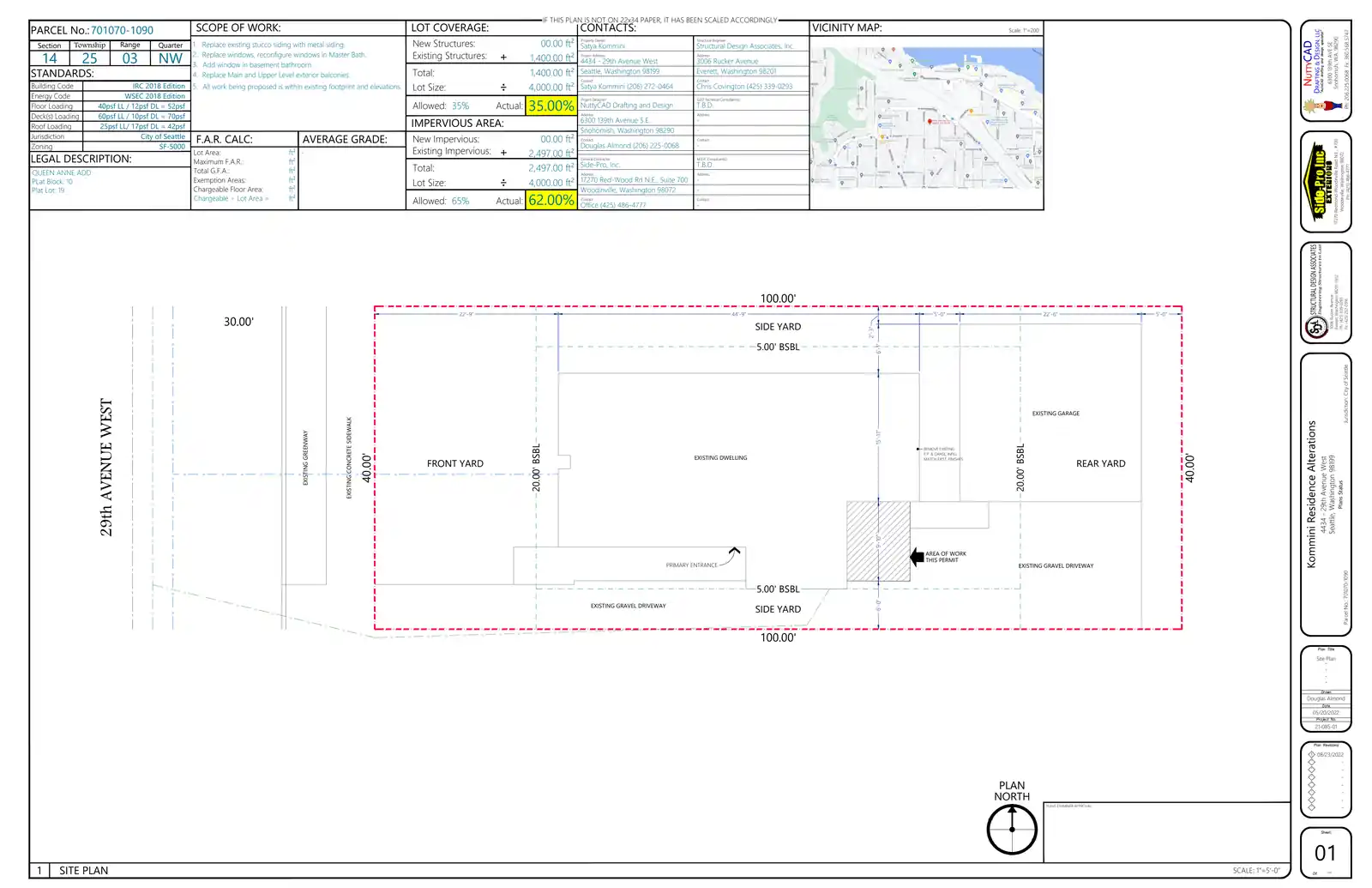Click the hatched area of work region
This screenshot has height=888, width=1372.
878,541
